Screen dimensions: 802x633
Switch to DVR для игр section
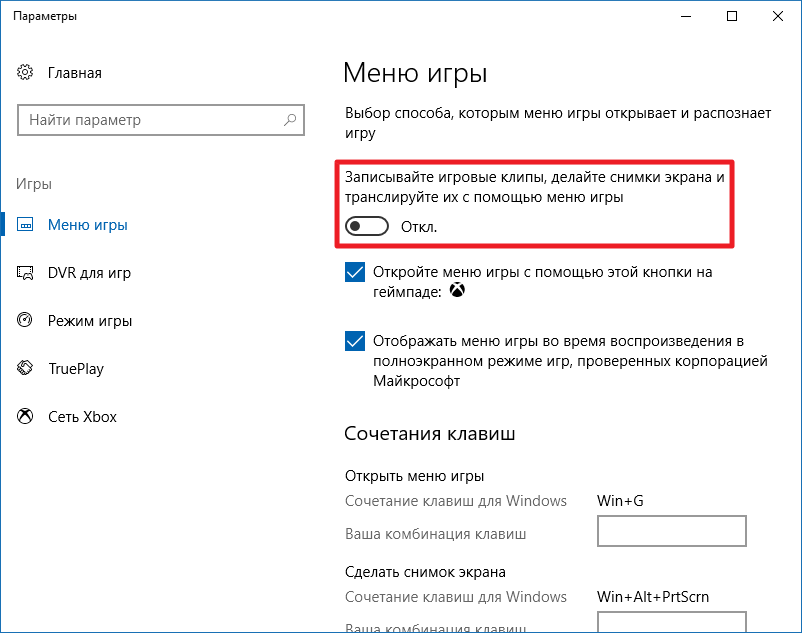[89, 273]
